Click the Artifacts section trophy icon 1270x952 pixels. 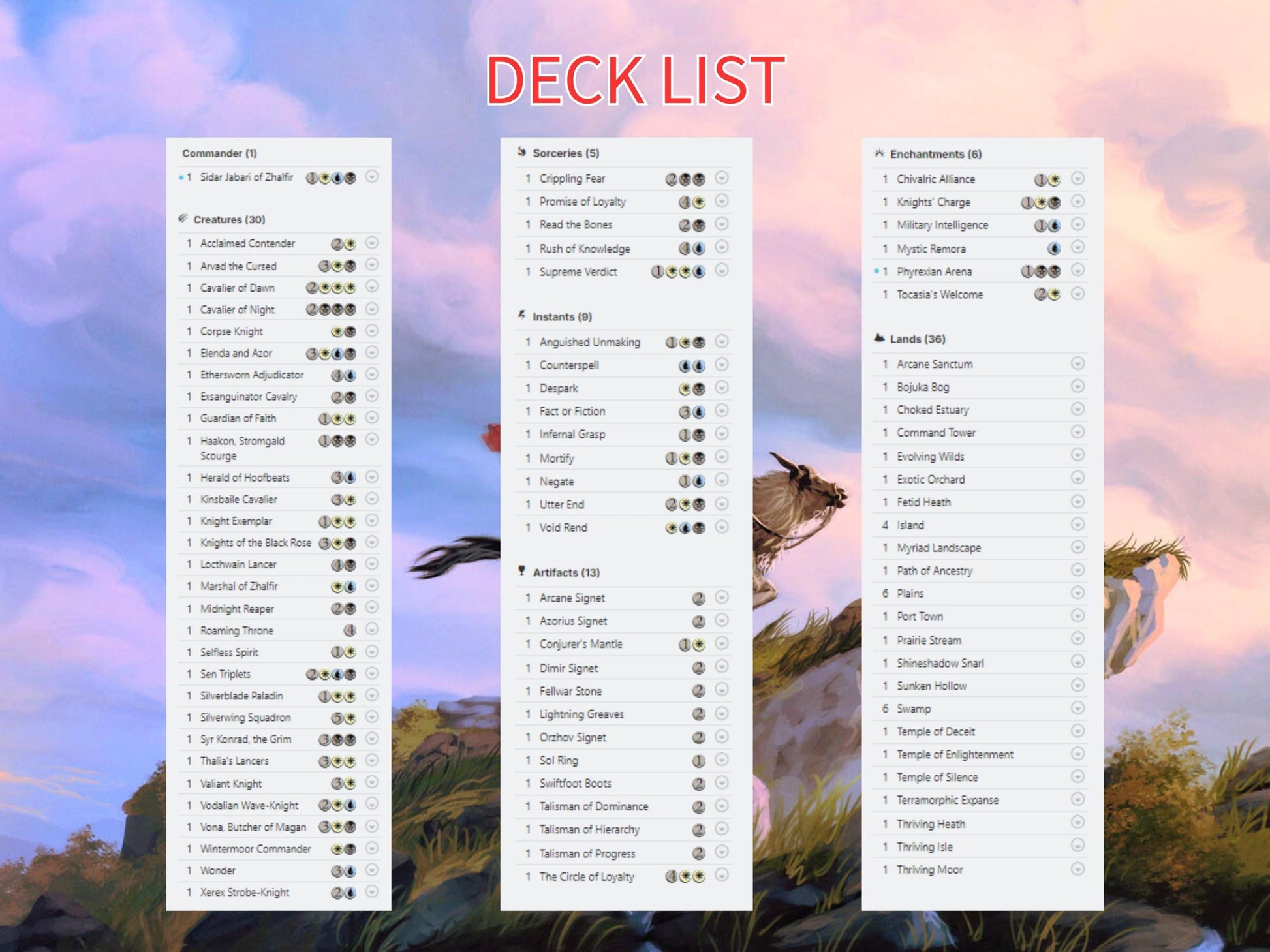pyautogui.click(x=521, y=572)
